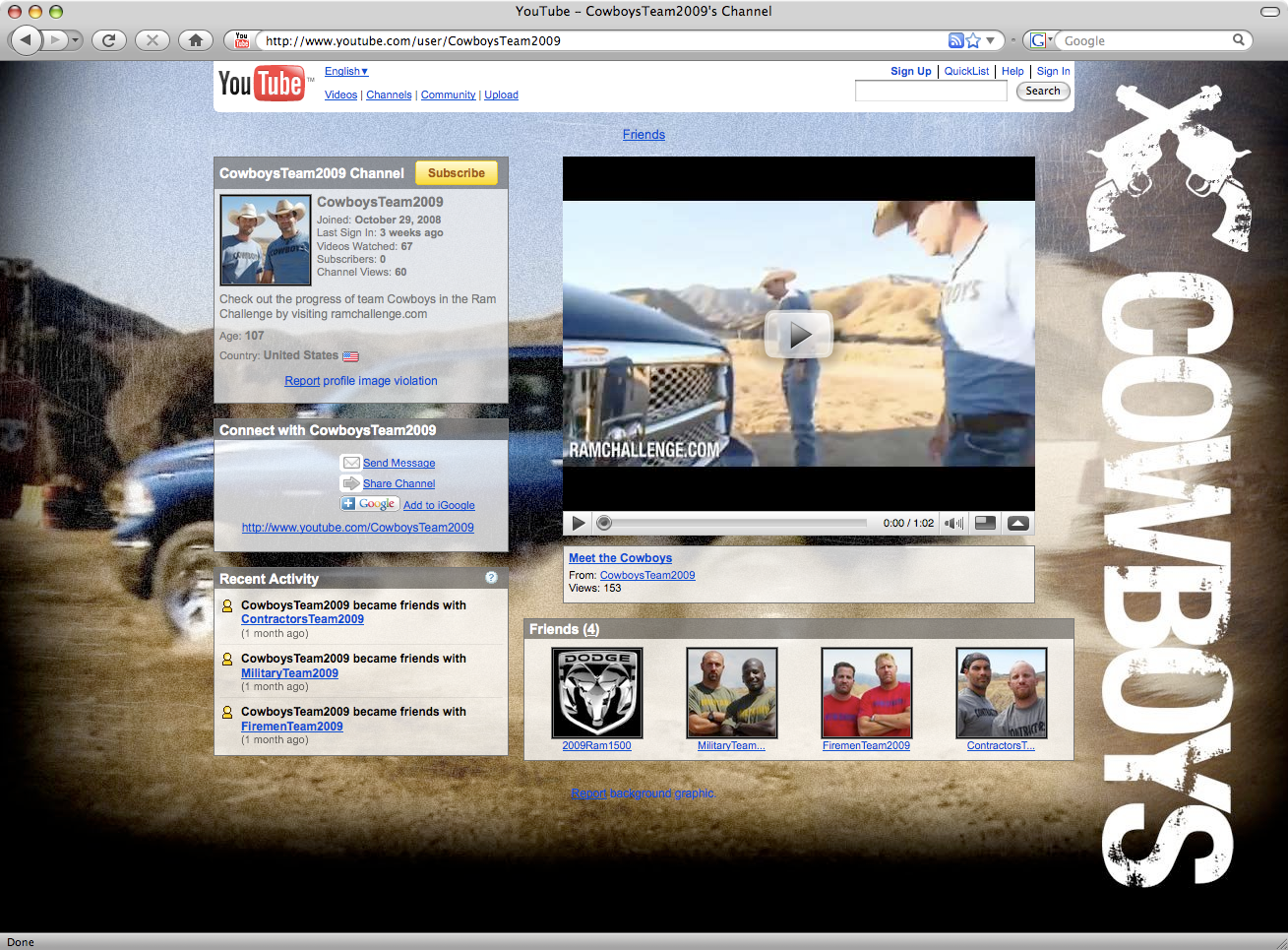Stop loading with the X toolbar button
1288x950 pixels.
pyautogui.click(x=152, y=40)
